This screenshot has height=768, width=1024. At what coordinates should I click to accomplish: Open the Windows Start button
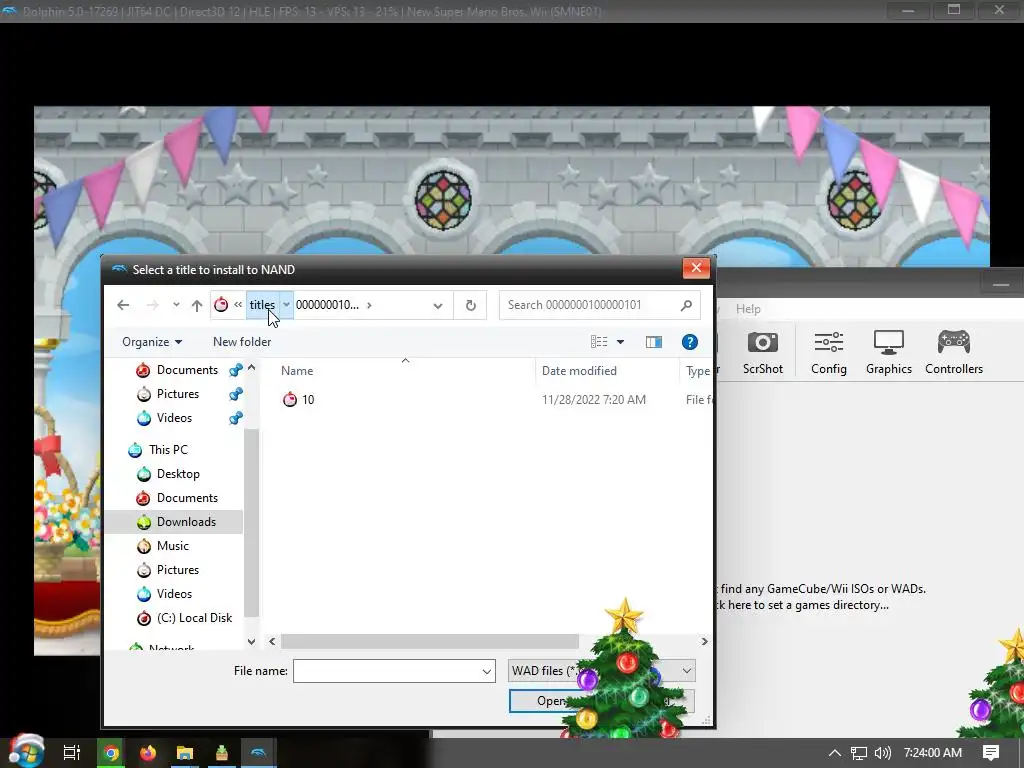[x=26, y=751]
